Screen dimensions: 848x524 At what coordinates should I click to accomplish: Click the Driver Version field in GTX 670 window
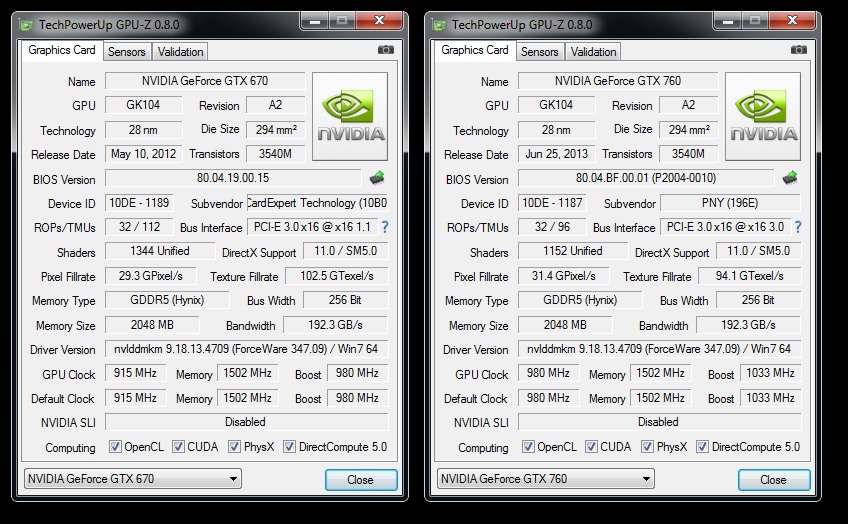point(247,349)
